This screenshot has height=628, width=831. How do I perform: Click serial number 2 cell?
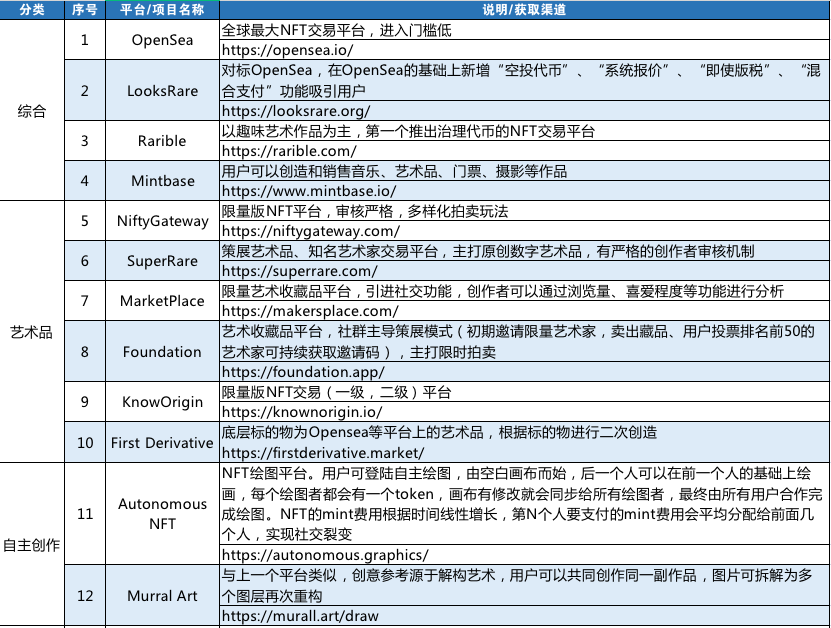pyautogui.click(x=85, y=91)
